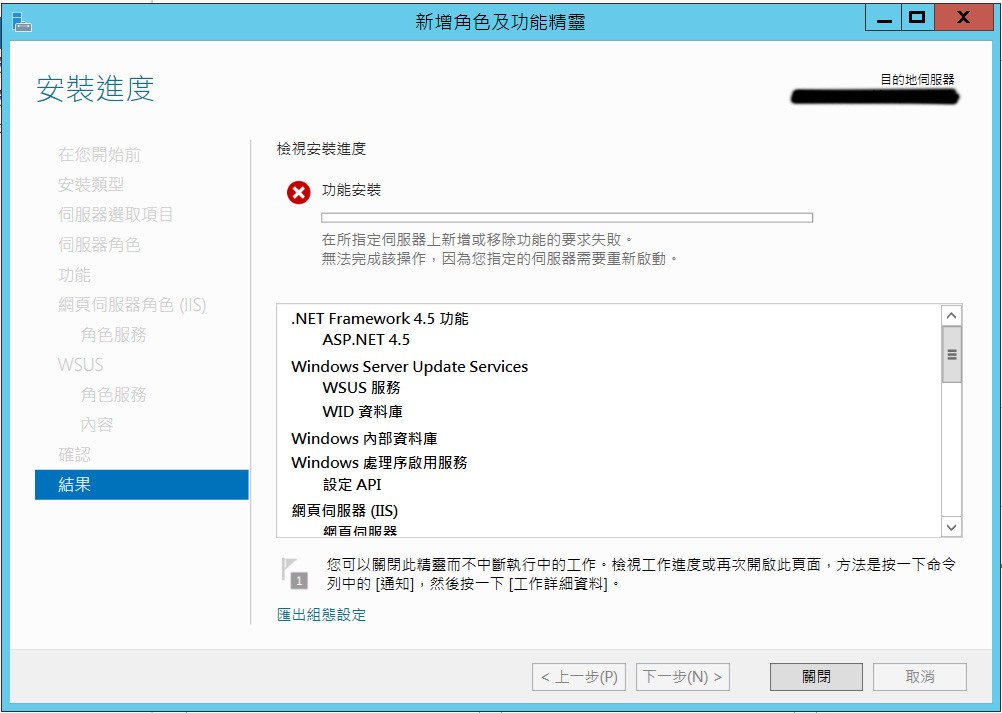Click the scroll up arrow of the feature list

click(x=952, y=316)
